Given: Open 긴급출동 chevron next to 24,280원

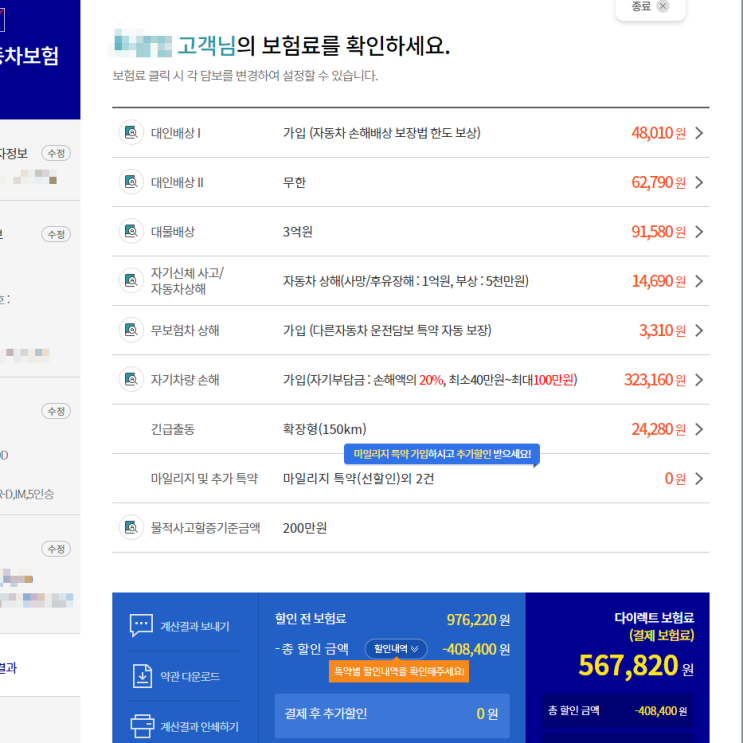Looking at the screenshot, I should click(x=699, y=429).
